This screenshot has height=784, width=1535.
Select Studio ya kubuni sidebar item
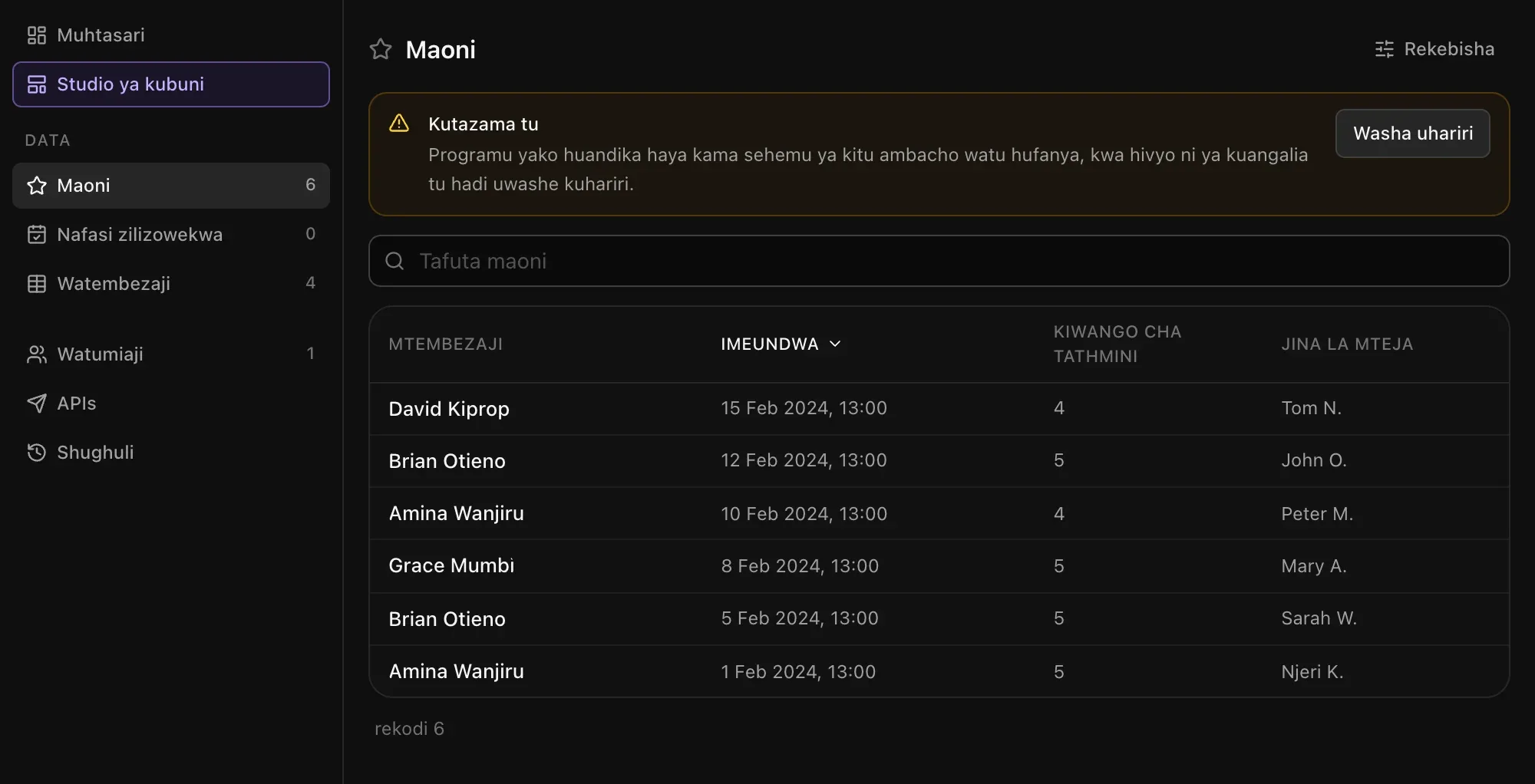(171, 84)
